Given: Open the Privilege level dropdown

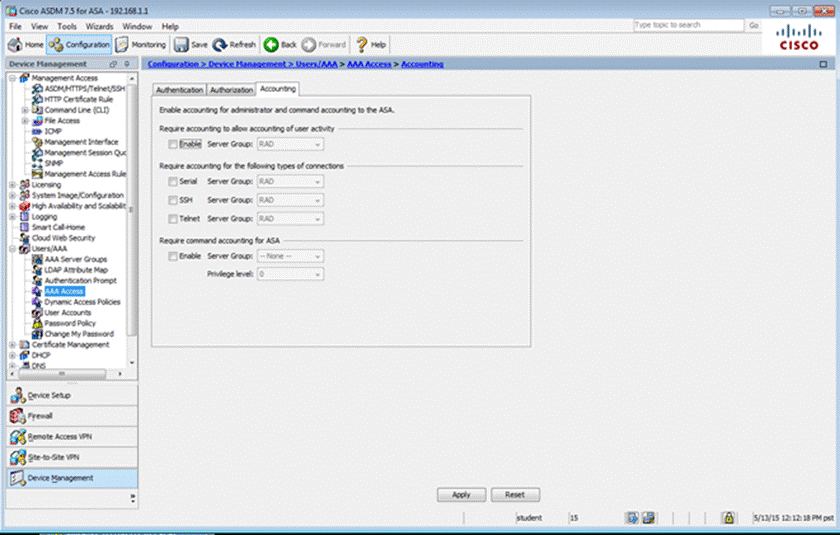Looking at the screenshot, I should (290, 273).
